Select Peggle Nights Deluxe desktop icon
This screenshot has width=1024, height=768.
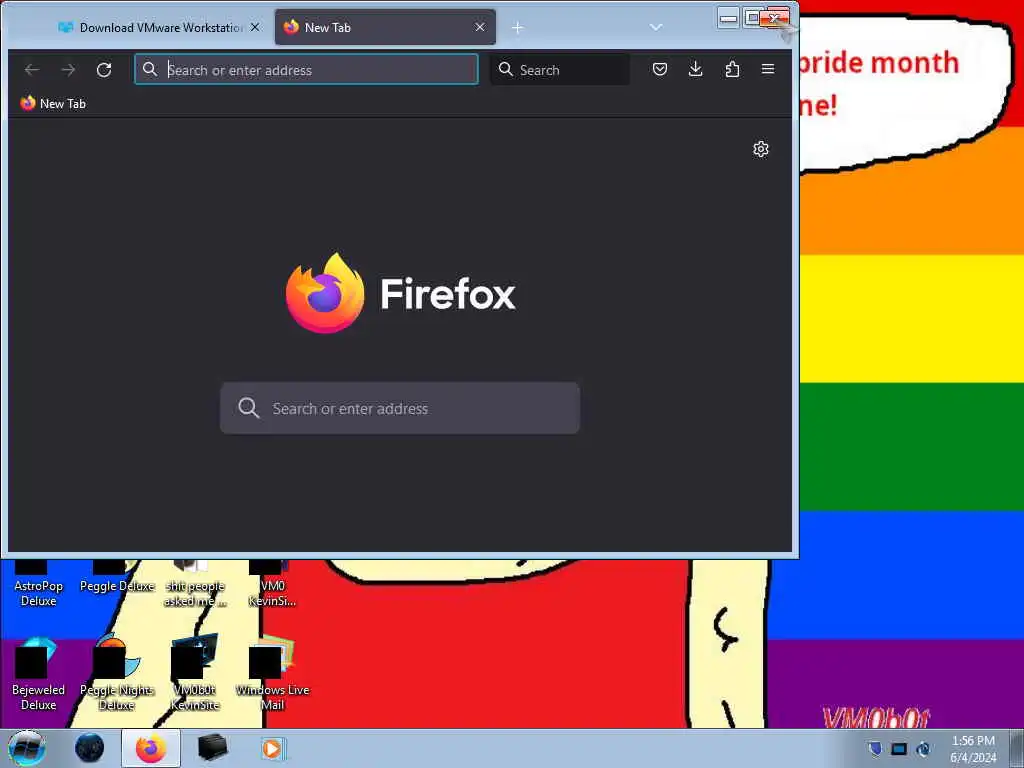tap(117, 675)
